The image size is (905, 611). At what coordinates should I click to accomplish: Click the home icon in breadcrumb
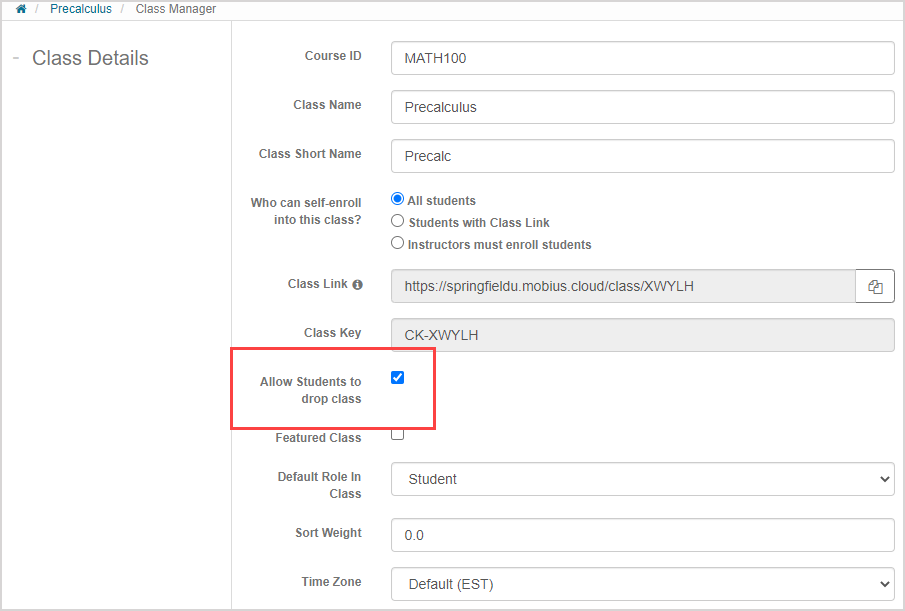pos(21,9)
